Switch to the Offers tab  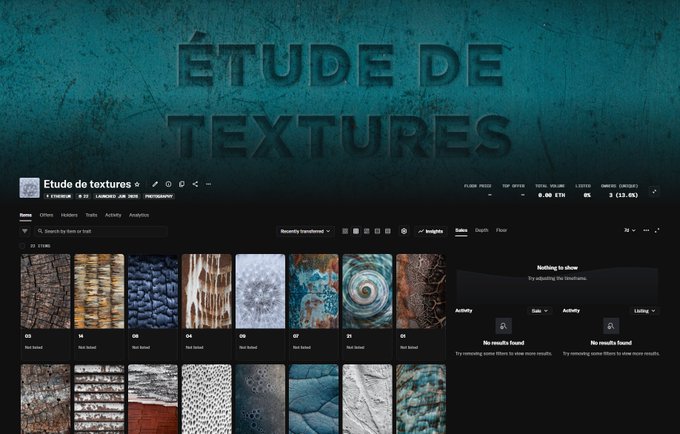pyautogui.click(x=46, y=215)
